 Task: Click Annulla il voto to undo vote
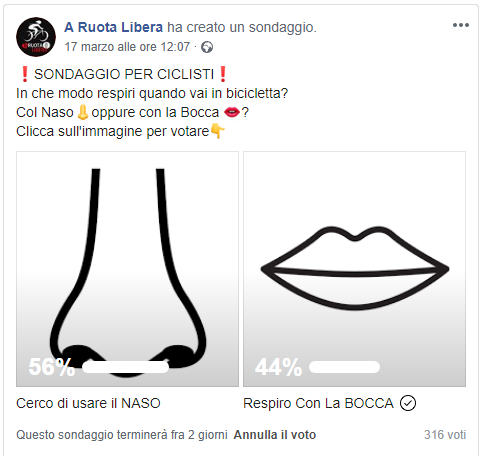[275, 435]
